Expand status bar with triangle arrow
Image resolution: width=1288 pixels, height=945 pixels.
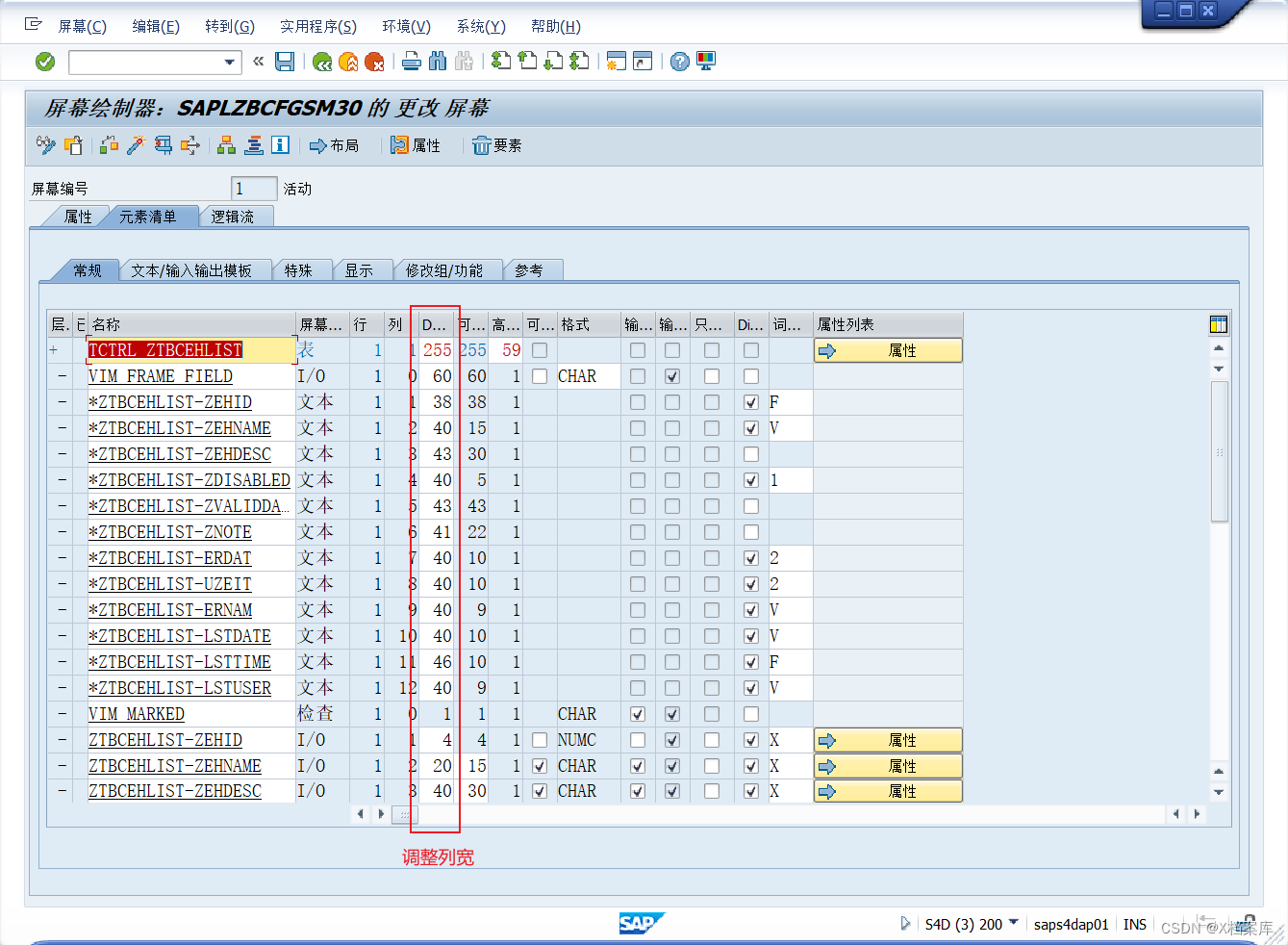click(x=905, y=924)
